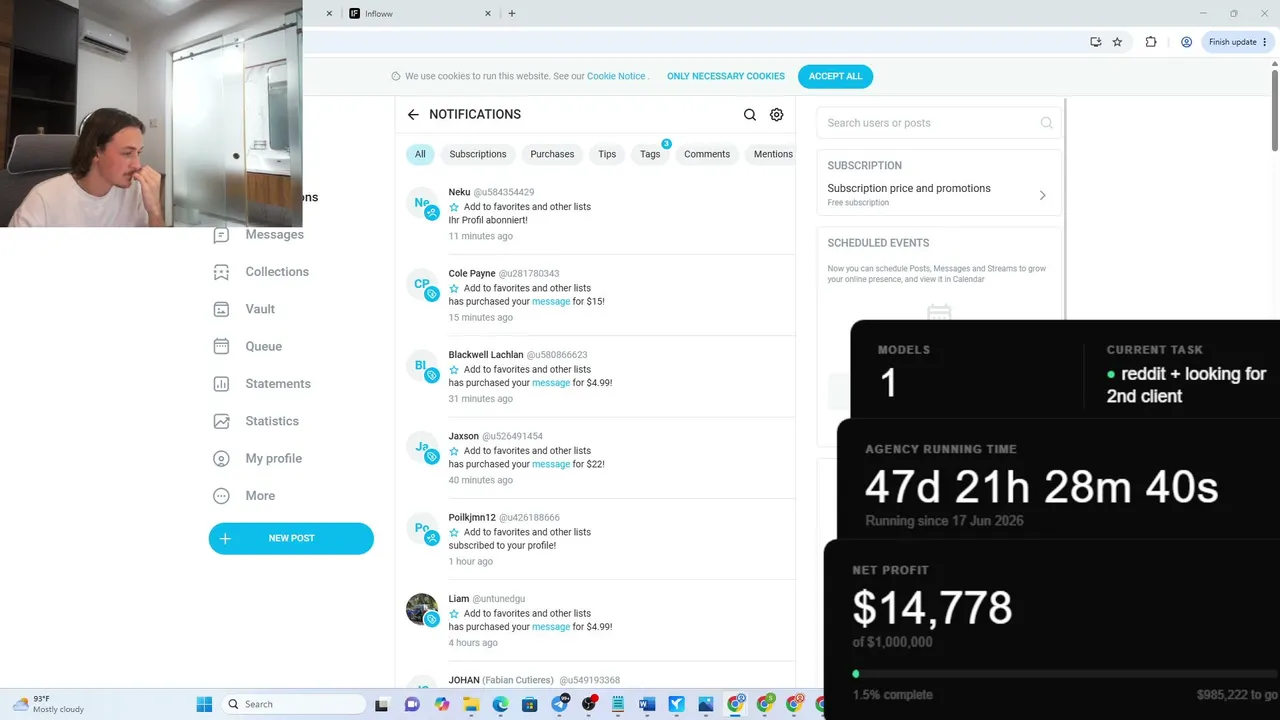Image resolution: width=1280 pixels, height=720 pixels.
Task: Open the weather widget showing 93°F
Action: pos(48,704)
